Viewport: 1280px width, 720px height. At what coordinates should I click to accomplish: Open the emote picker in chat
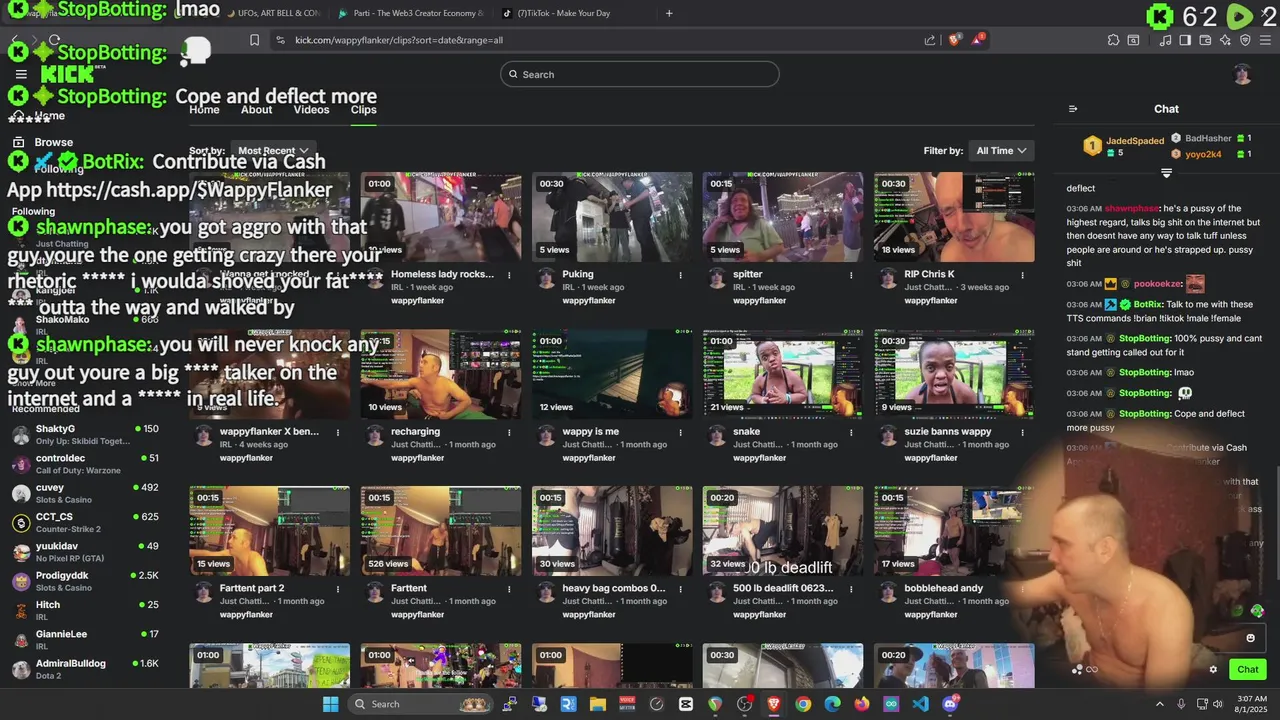click(1250, 638)
